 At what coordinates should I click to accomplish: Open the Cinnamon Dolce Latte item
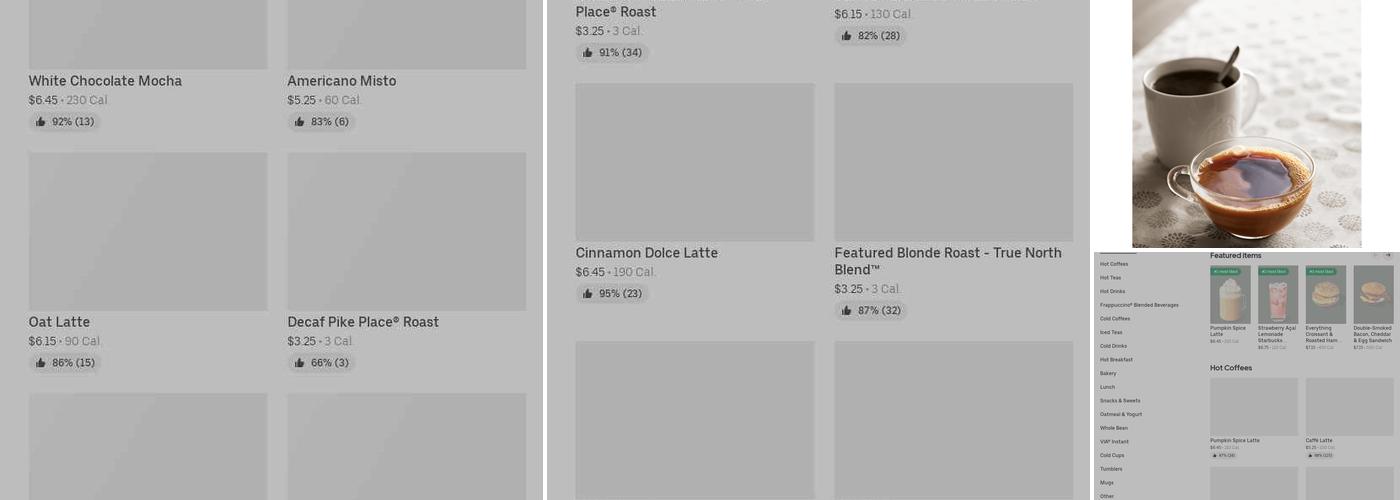(x=646, y=253)
